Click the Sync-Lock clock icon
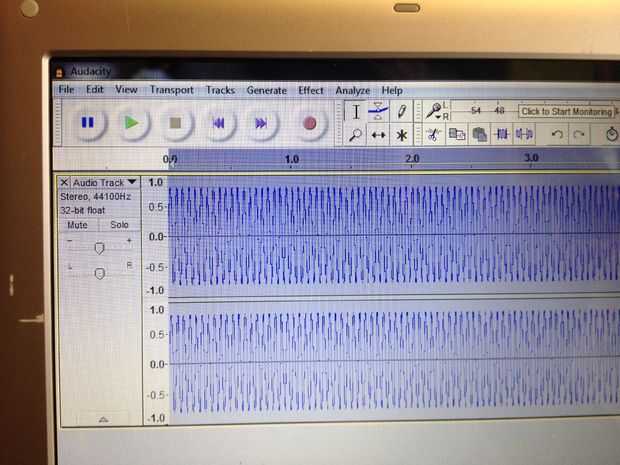Screen dimensions: 620x465 tap(612, 134)
